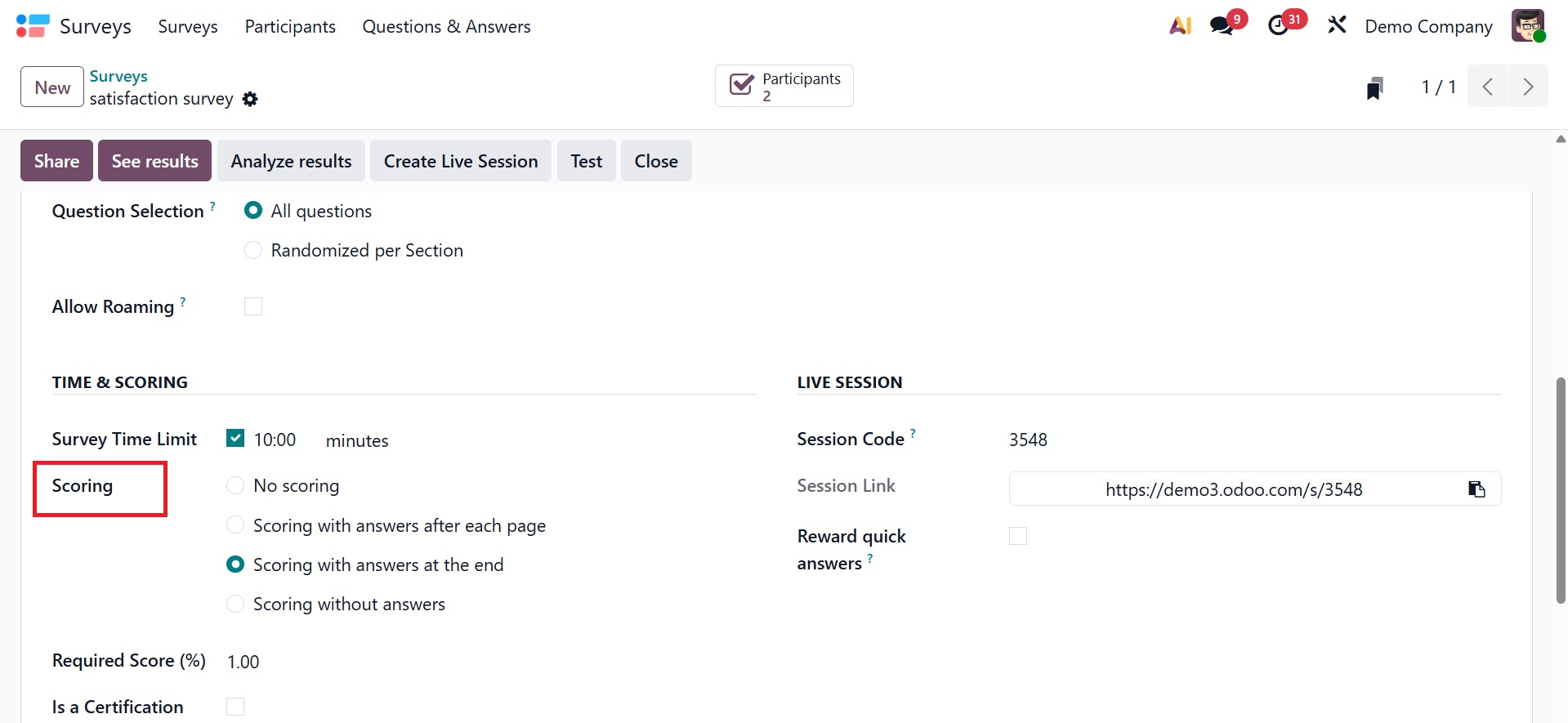The width and height of the screenshot is (1568, 723).
Task: Uncheck the Survey Time Limit checkbox
Action: 235,439
